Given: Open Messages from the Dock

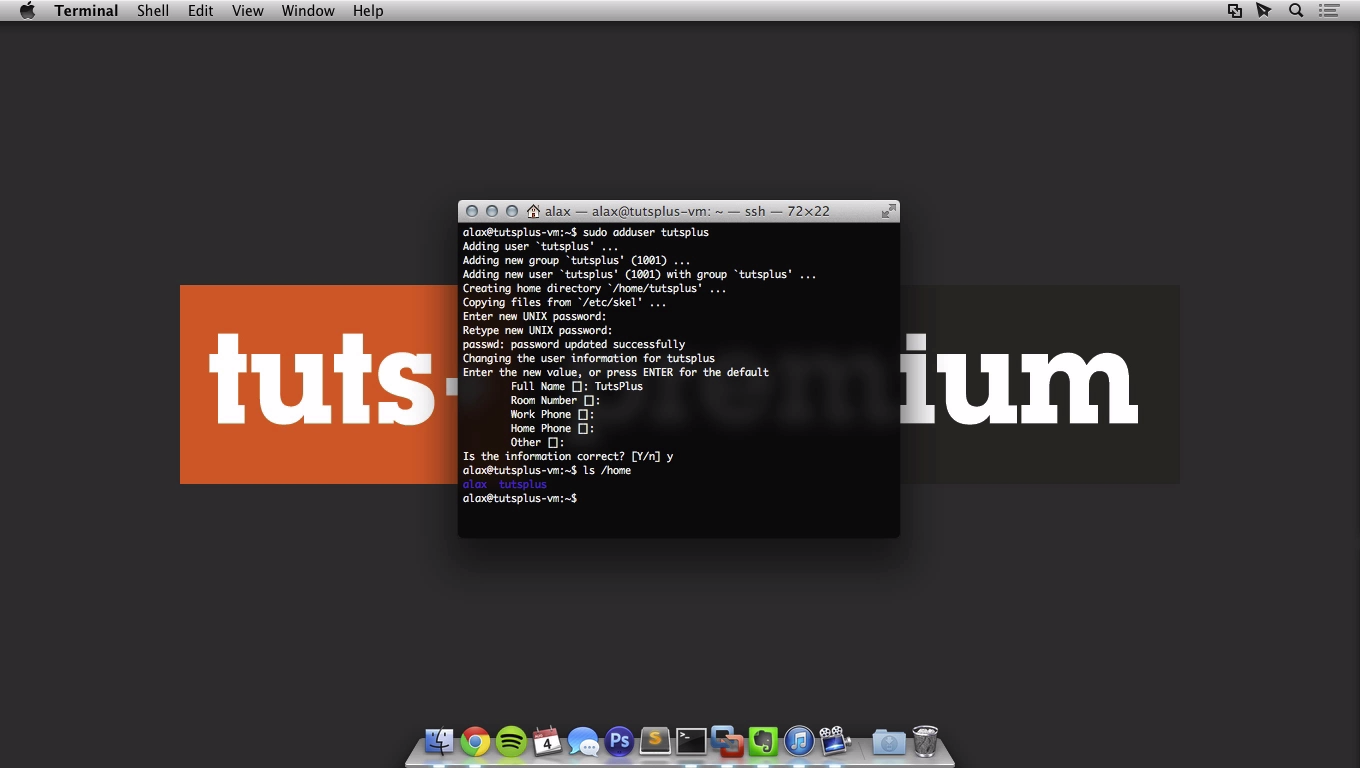Looking at the screenshot, I should pyautogui.click(x=583, y=741).
